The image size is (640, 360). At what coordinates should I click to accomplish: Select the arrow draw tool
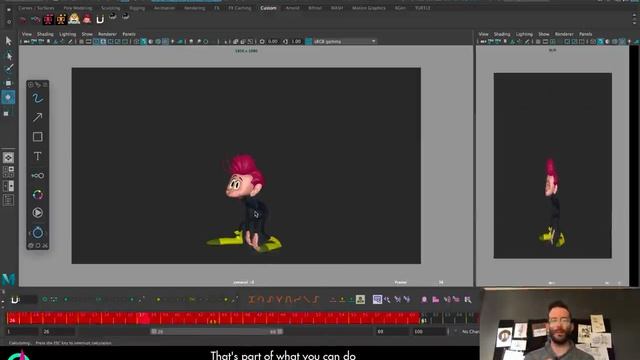[x=38, y=118]
